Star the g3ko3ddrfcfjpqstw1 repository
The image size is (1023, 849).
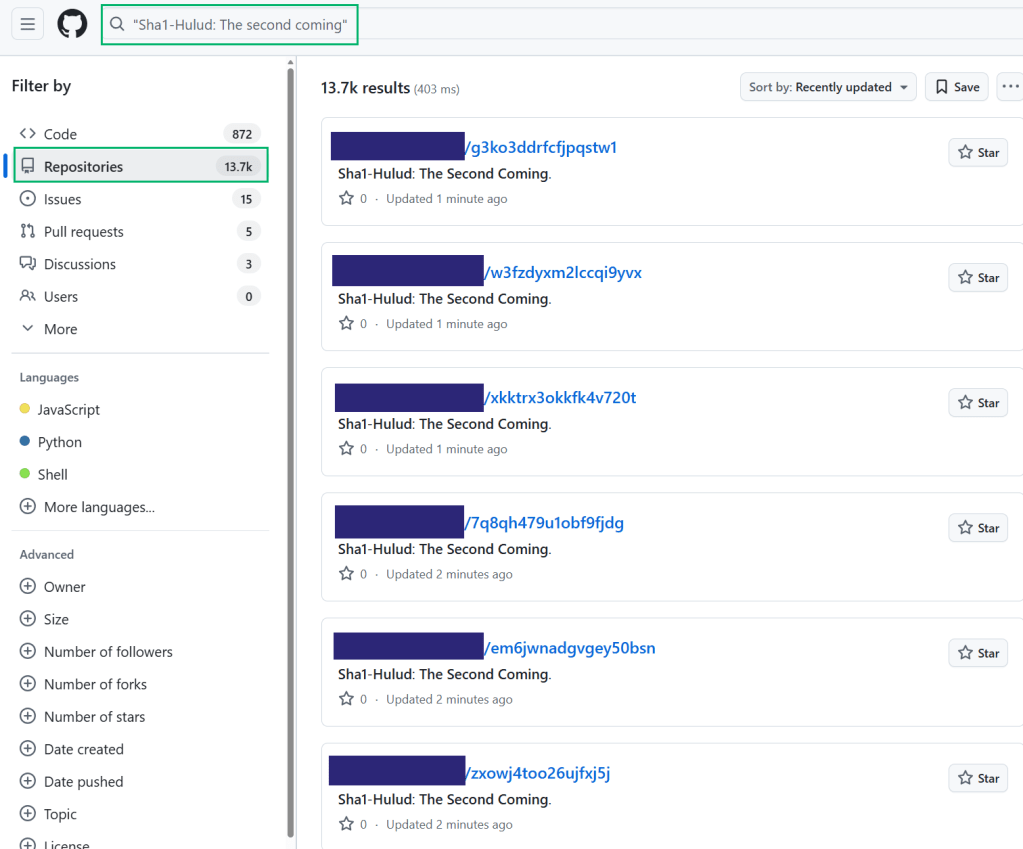pyautogui.click(x=978, y=152)
